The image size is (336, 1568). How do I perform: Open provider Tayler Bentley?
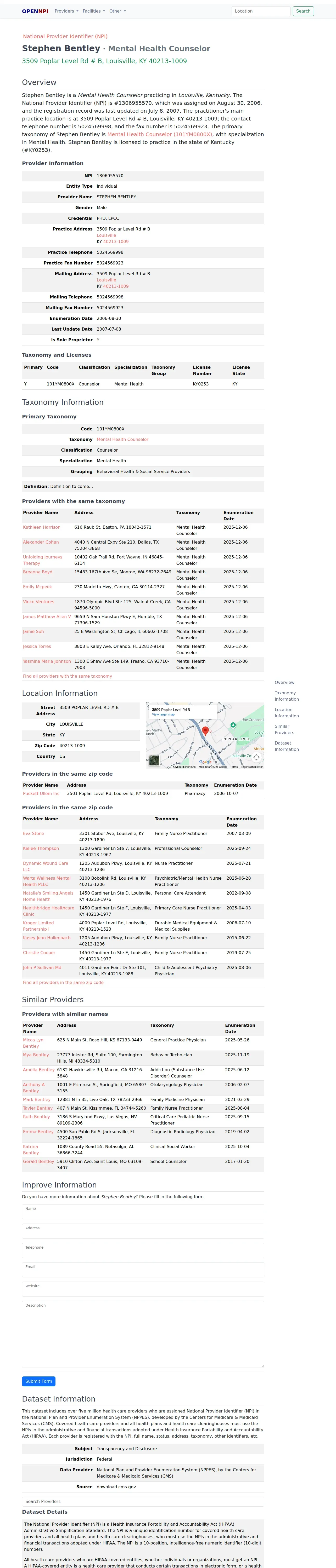point(38,1108)
